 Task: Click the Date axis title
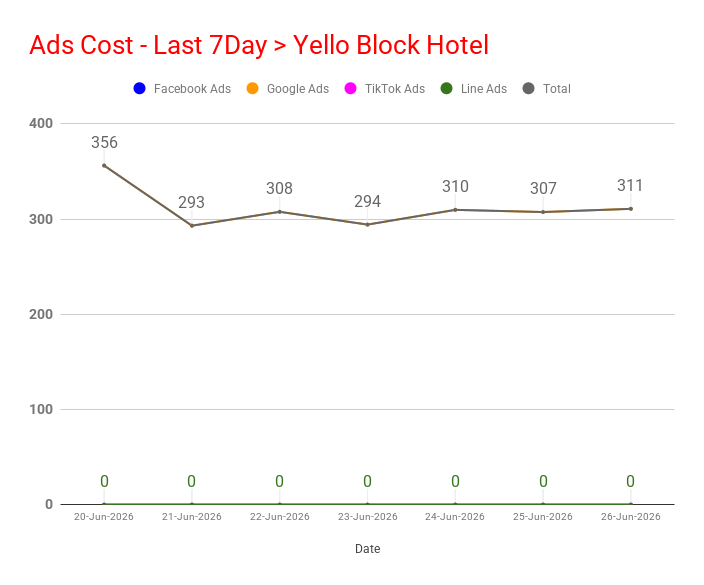pos(368,549)
